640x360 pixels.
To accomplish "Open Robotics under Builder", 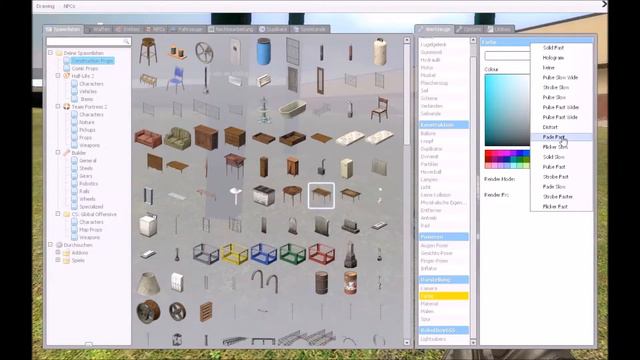I will [88, 184].
